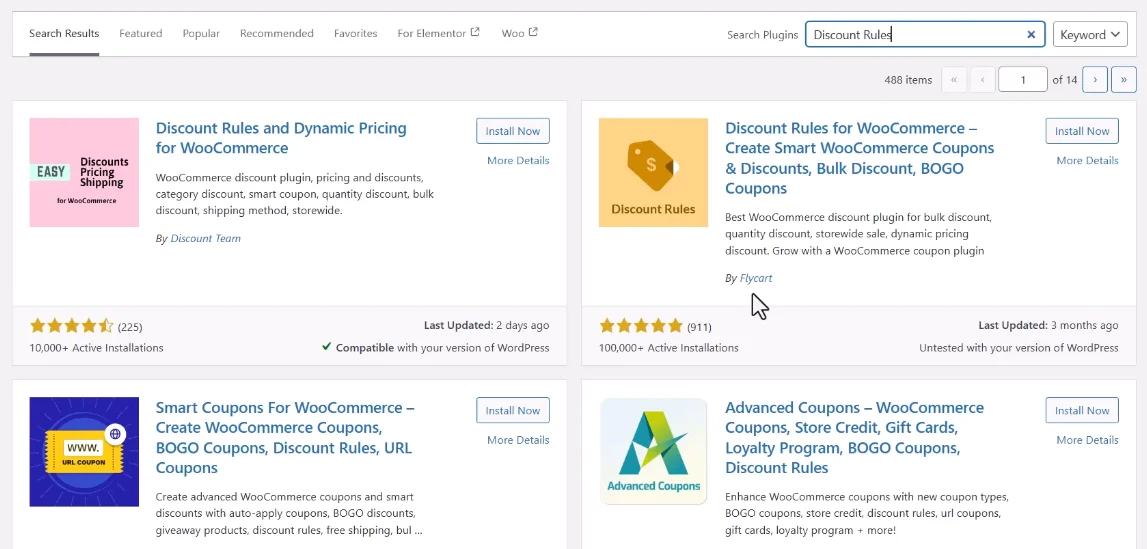Open the Popular plugins tab
This screenshot has height=549, width=1147.
click(201, 34)
